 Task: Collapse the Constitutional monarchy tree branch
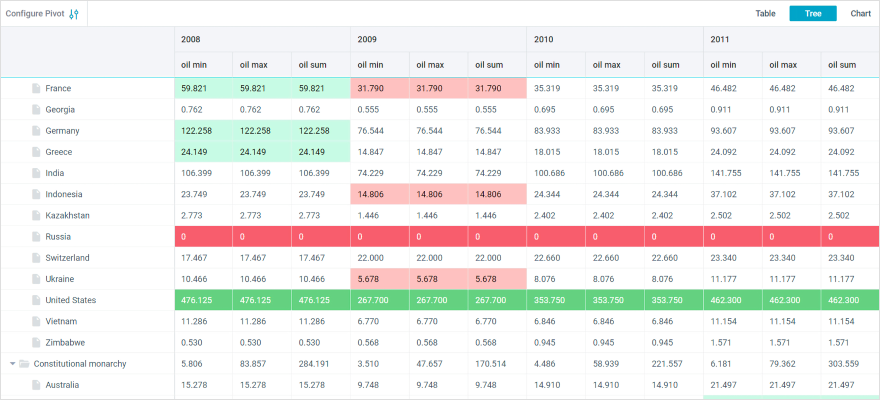point(11,364)
